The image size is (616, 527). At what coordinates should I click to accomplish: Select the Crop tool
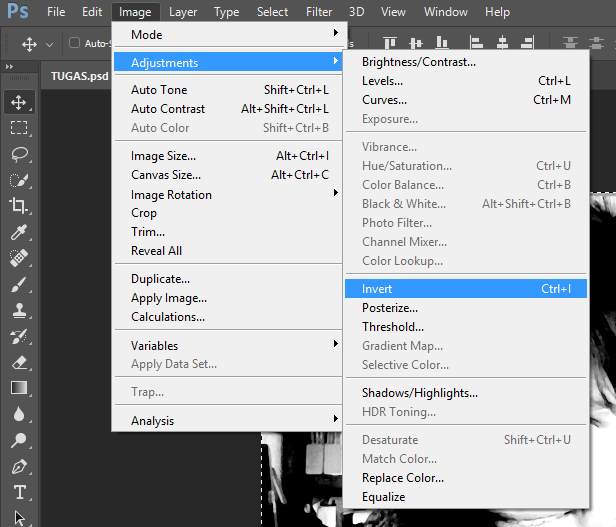point(19,206)
